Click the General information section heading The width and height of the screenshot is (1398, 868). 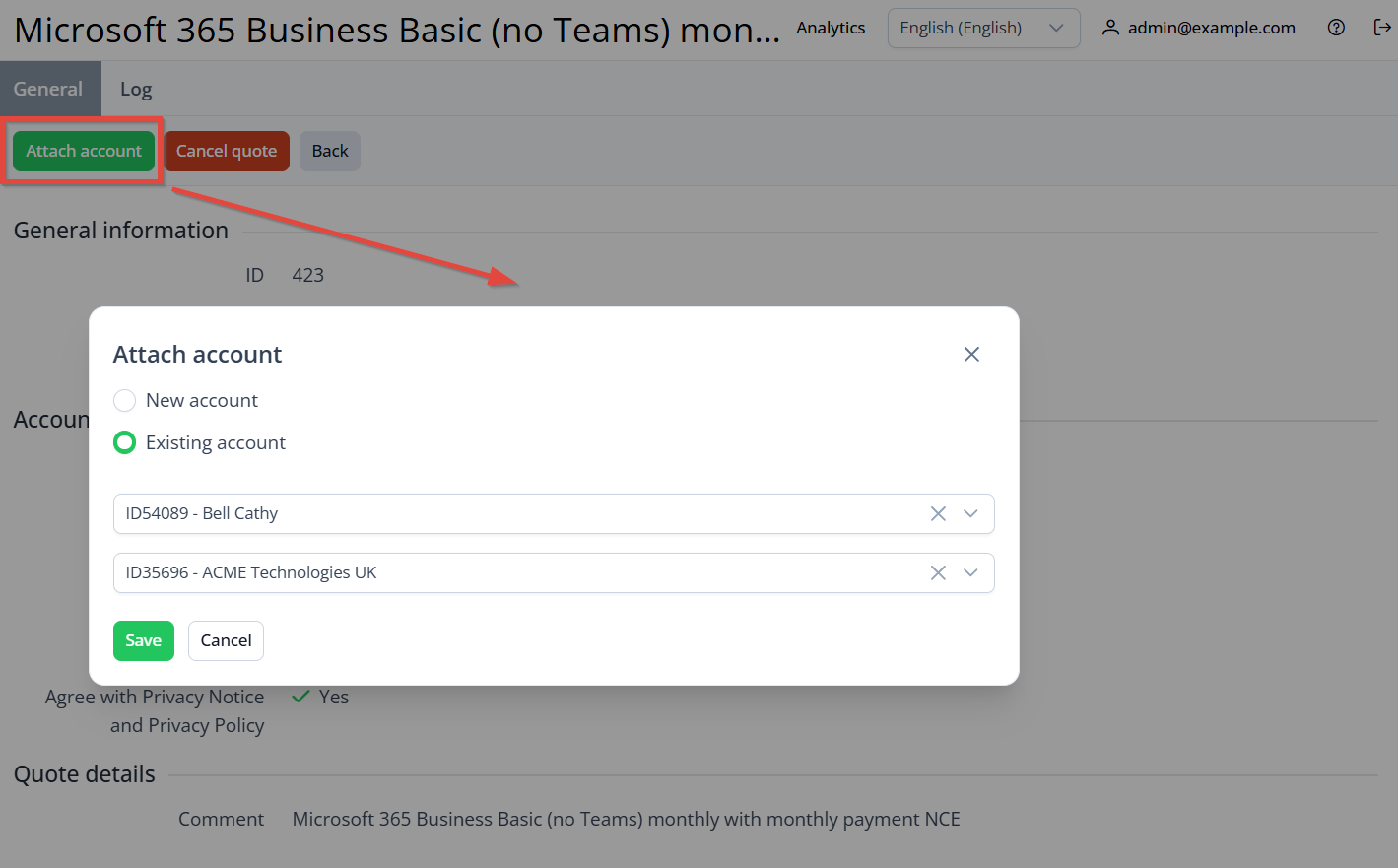(x=121, y=230)
